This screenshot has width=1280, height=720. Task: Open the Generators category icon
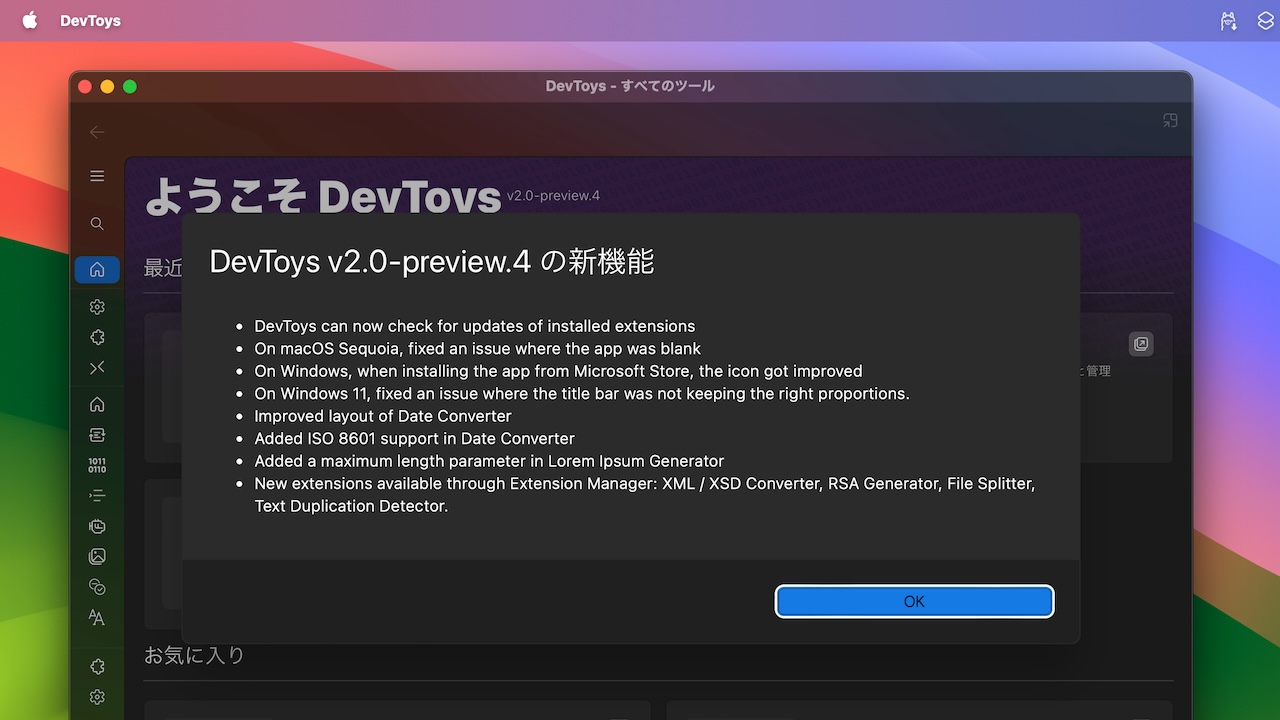coord(97,526)
